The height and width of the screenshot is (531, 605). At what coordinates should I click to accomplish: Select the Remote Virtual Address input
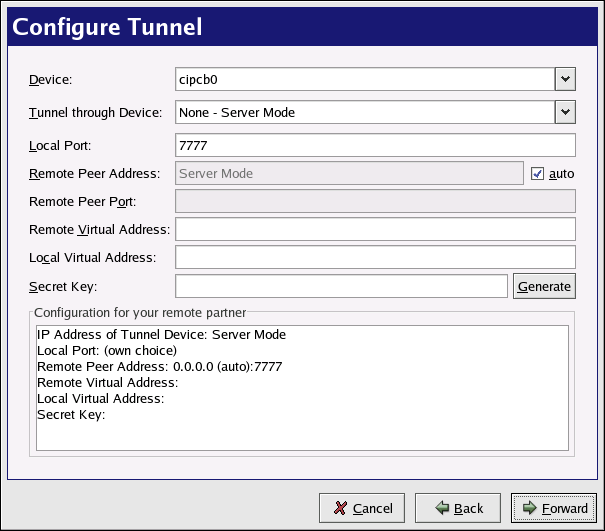(x=375, y=229)
